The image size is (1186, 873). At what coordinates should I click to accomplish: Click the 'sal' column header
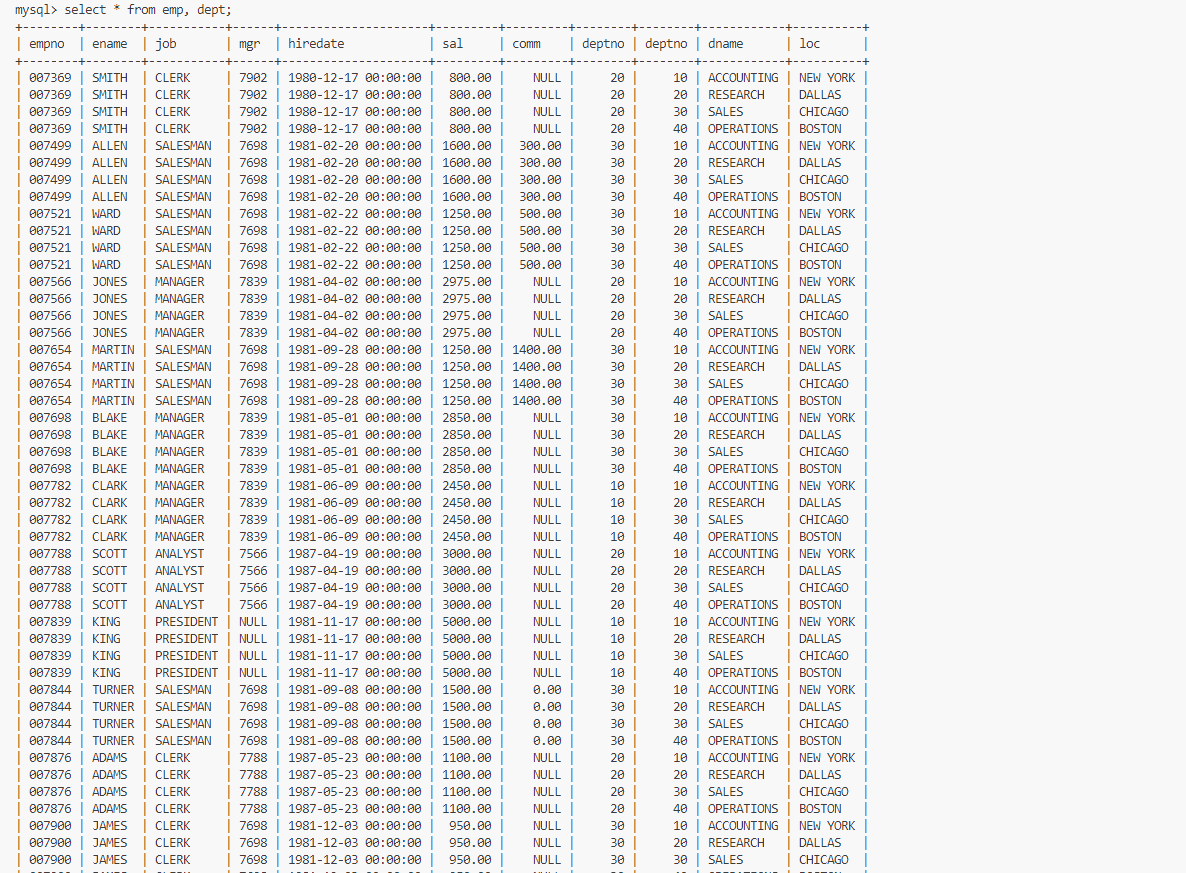pyautogui.click(x=452, y=44)
